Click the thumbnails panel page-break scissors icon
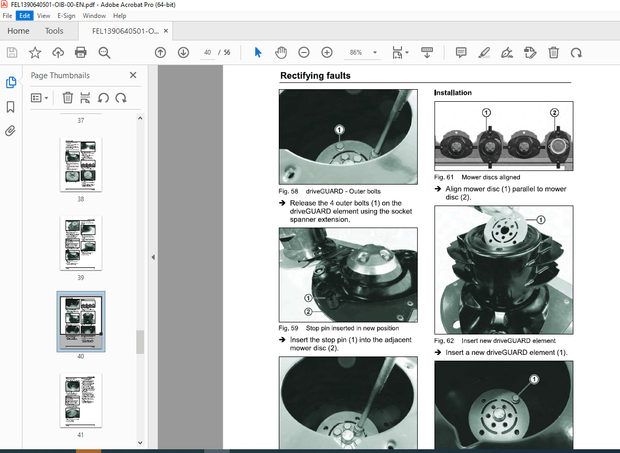 (85, 98)
